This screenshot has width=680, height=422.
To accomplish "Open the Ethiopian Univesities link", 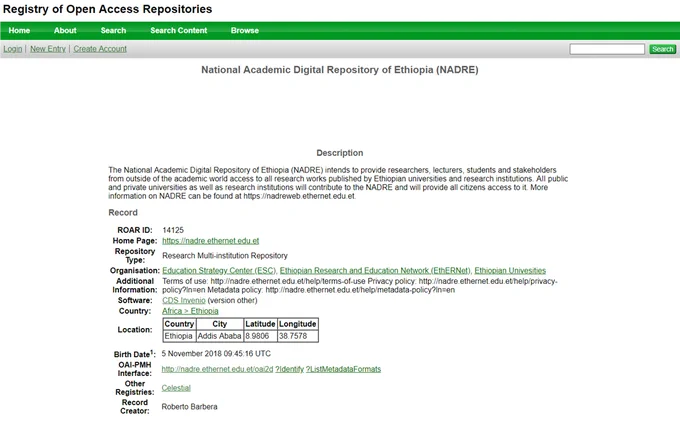I will click(510, 271).
